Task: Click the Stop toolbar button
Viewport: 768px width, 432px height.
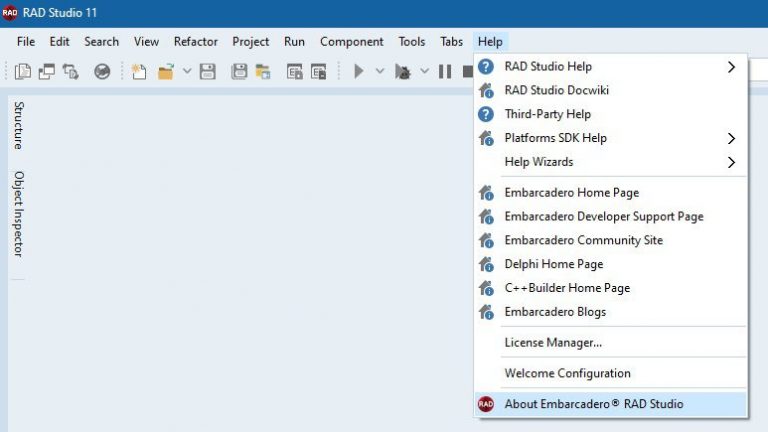Action: coord(468,72)
